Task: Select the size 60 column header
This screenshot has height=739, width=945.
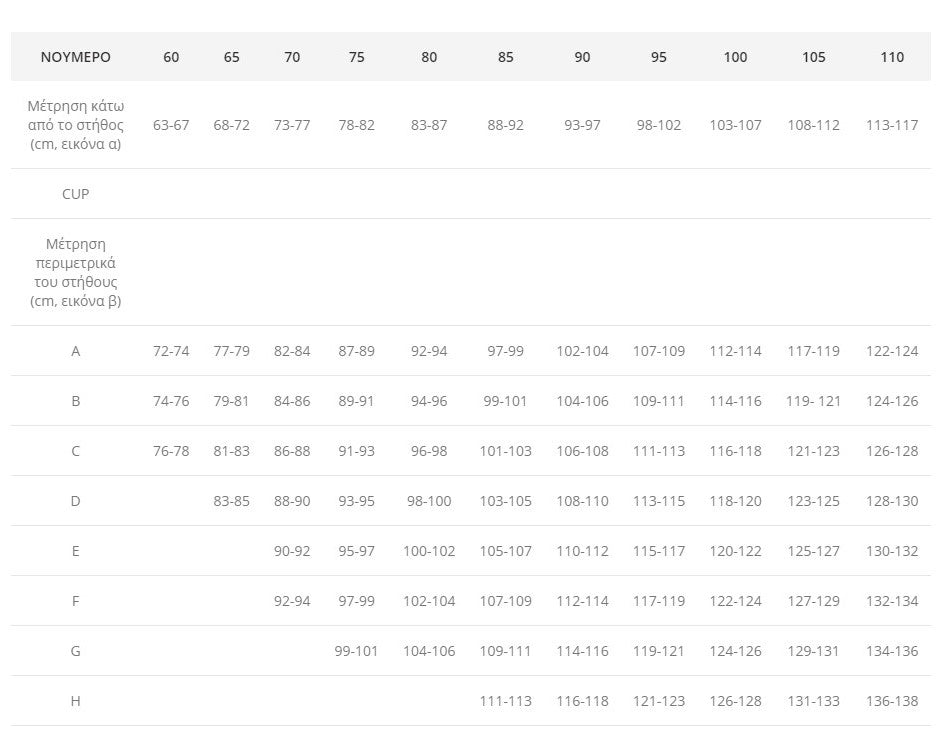Action: [171, 57]
